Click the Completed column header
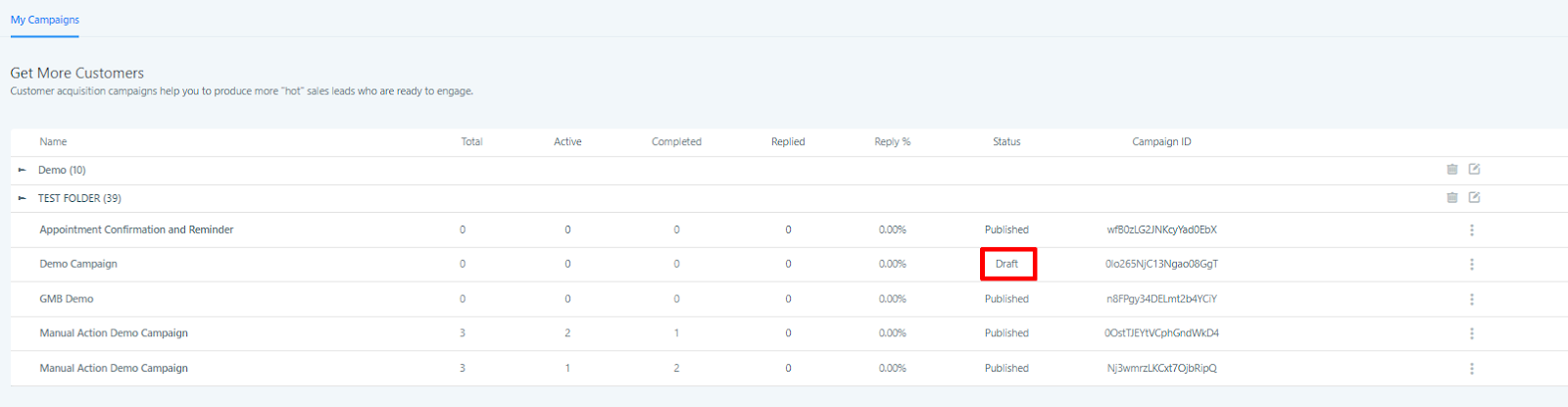 (x=676, y=142)
